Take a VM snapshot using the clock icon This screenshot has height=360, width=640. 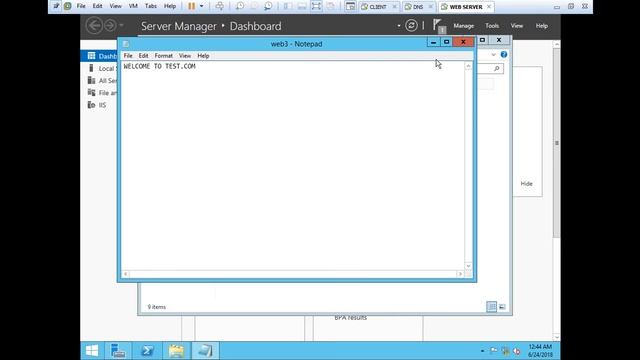point(240,6)
